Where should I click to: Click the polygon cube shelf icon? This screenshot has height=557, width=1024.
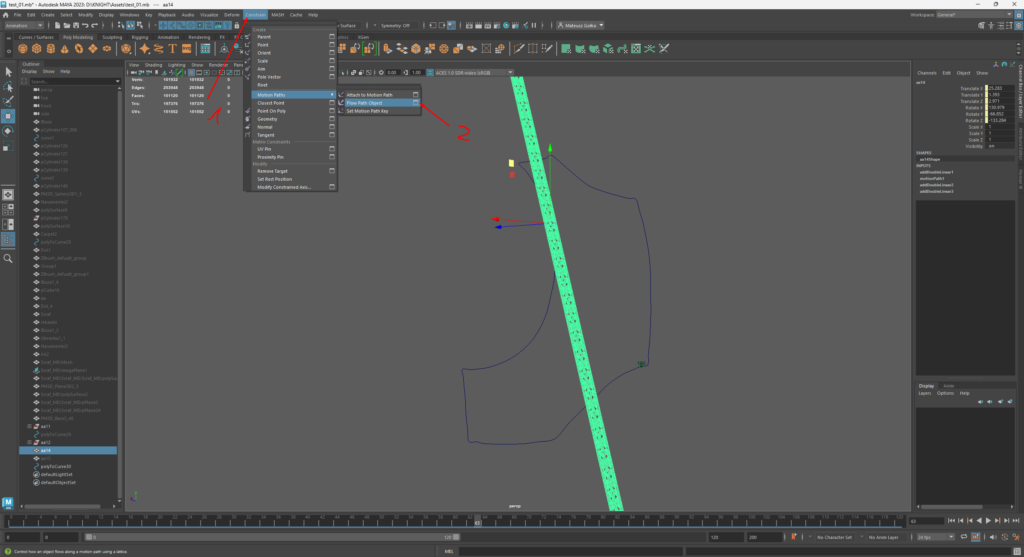[x=36, y=48]
